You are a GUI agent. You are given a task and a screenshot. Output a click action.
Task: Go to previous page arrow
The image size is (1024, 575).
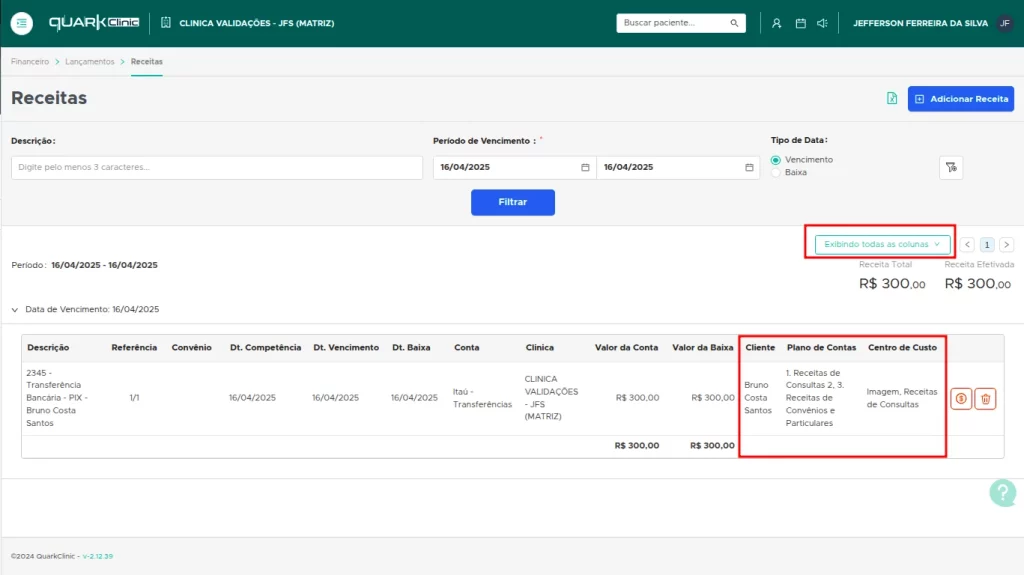pos(967,244)
